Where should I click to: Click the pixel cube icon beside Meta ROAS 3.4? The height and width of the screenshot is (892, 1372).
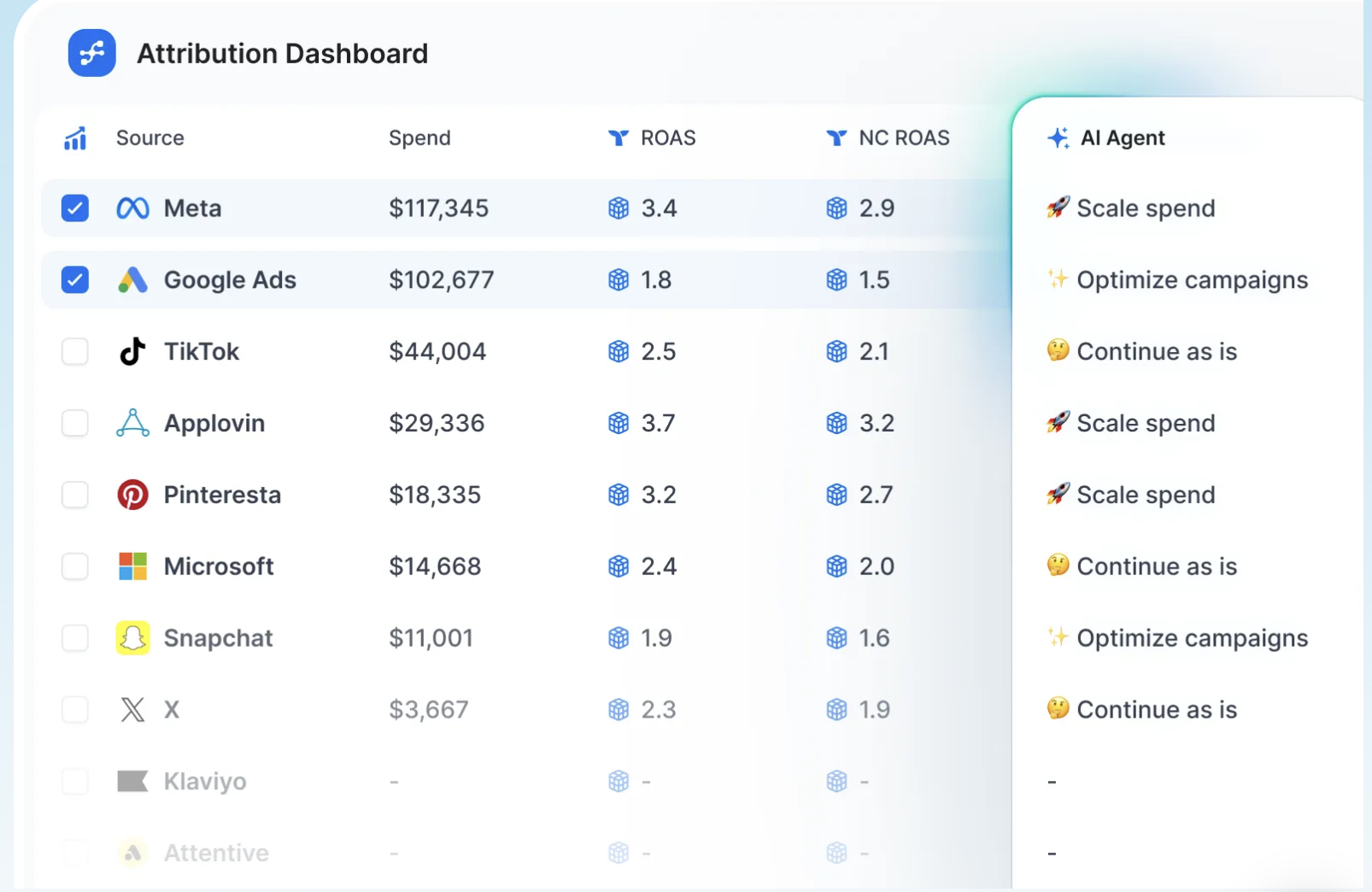coord(619,208)
